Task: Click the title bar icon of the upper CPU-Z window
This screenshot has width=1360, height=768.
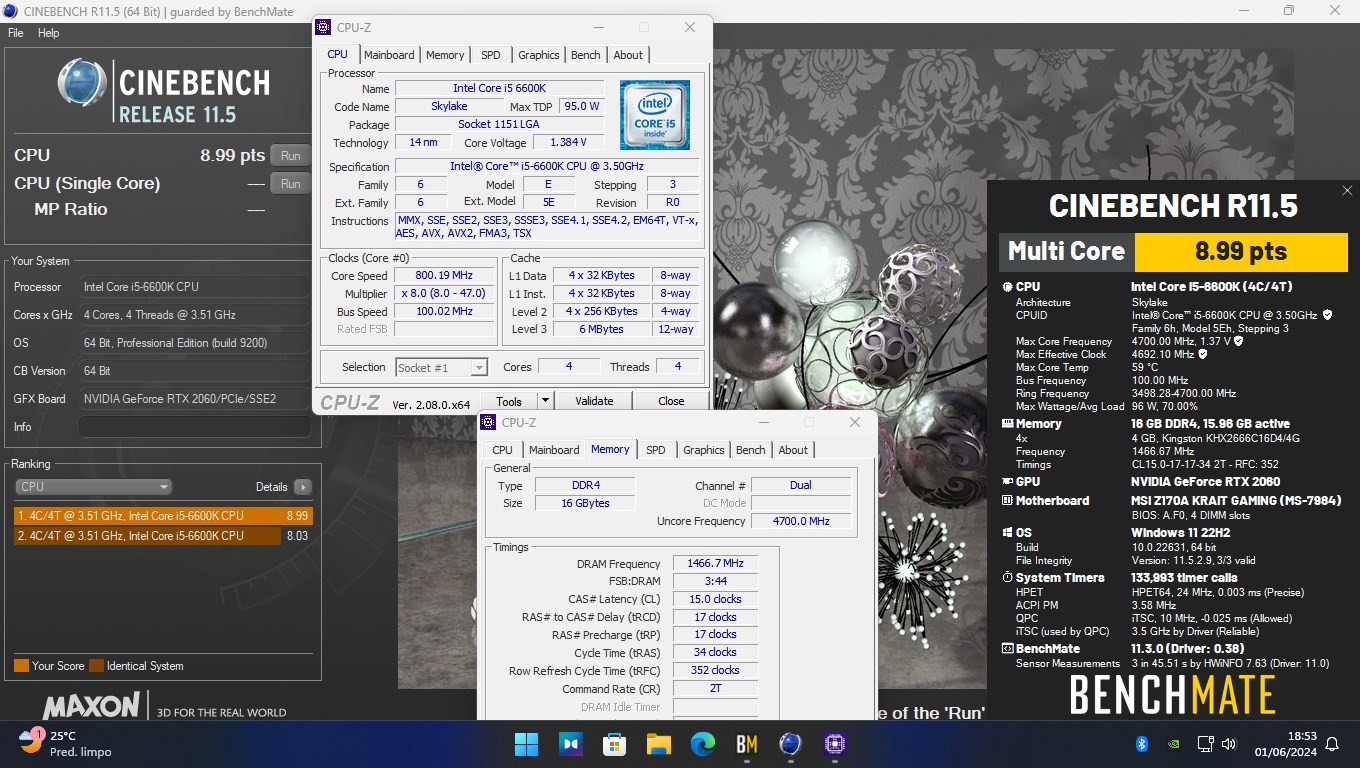Action: [x=324, y=27]
